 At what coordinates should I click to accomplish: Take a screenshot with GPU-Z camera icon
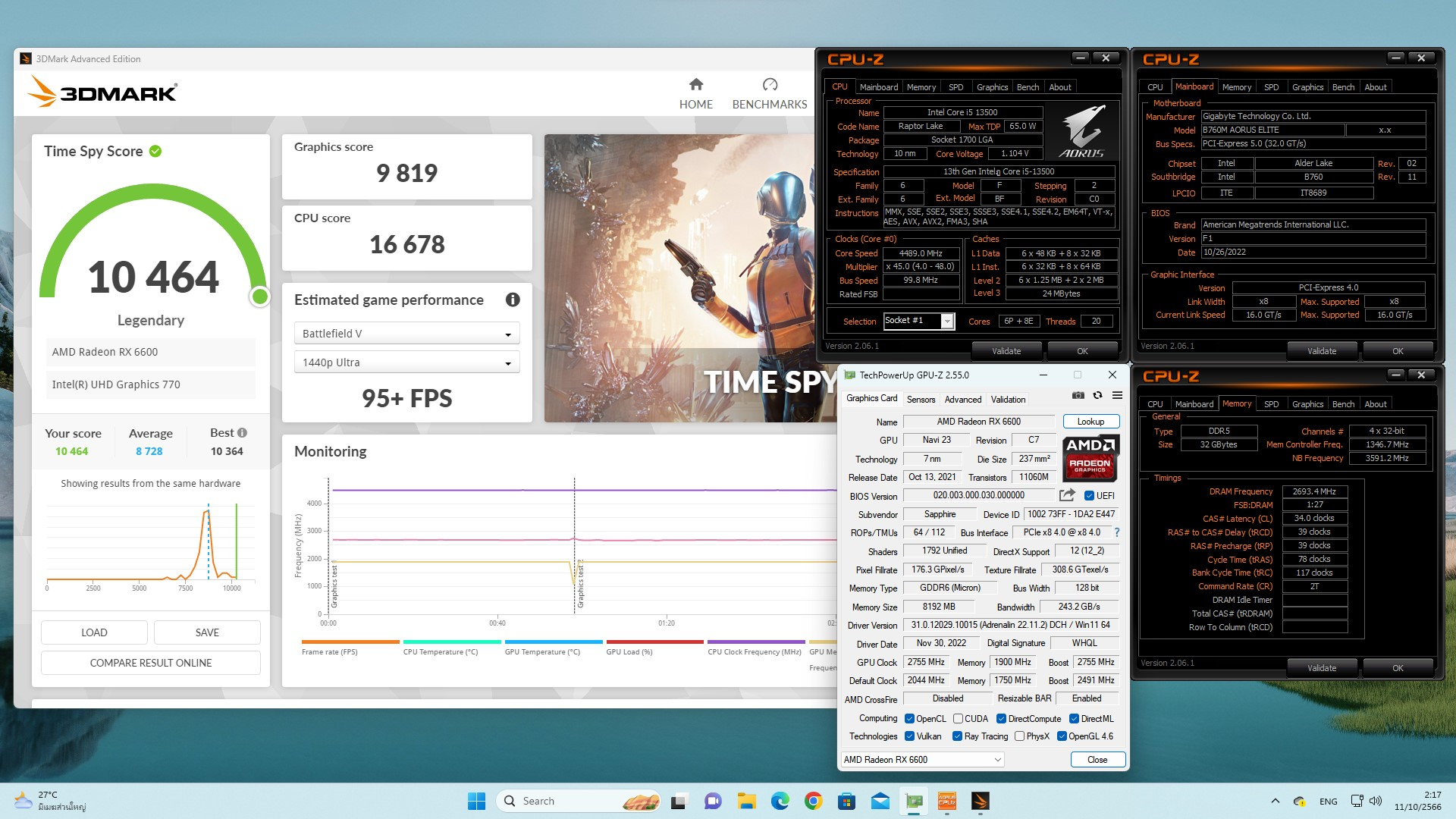[1078, 395]
